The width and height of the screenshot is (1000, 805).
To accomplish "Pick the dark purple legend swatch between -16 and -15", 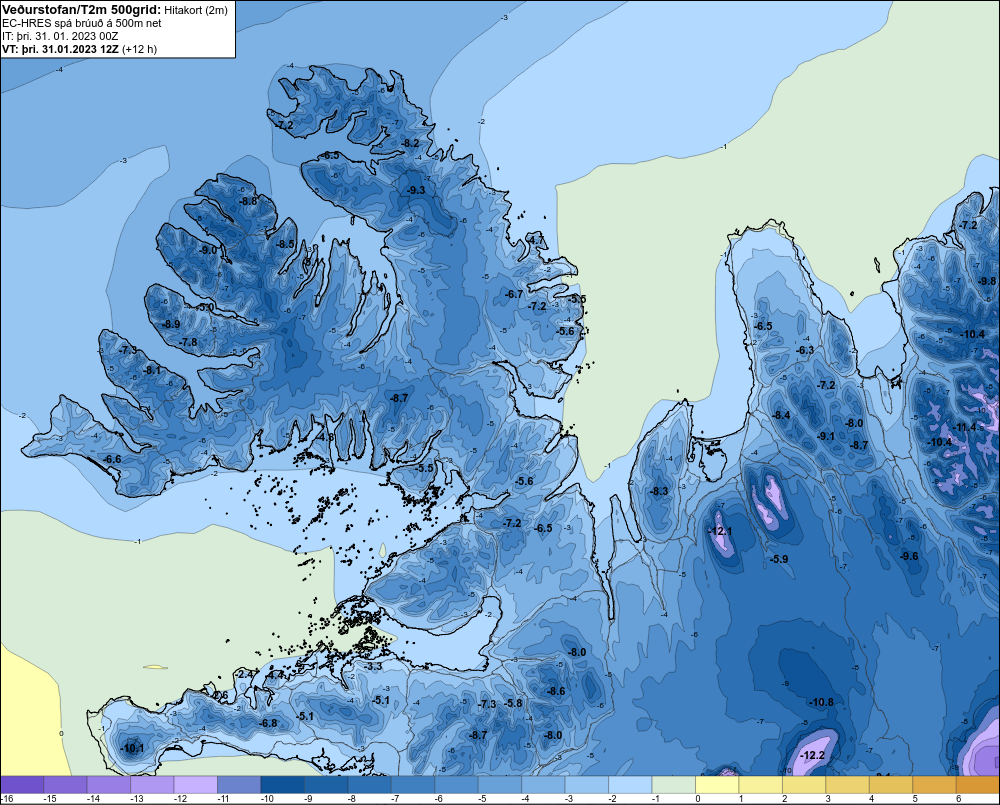I will tap(22, 785).
